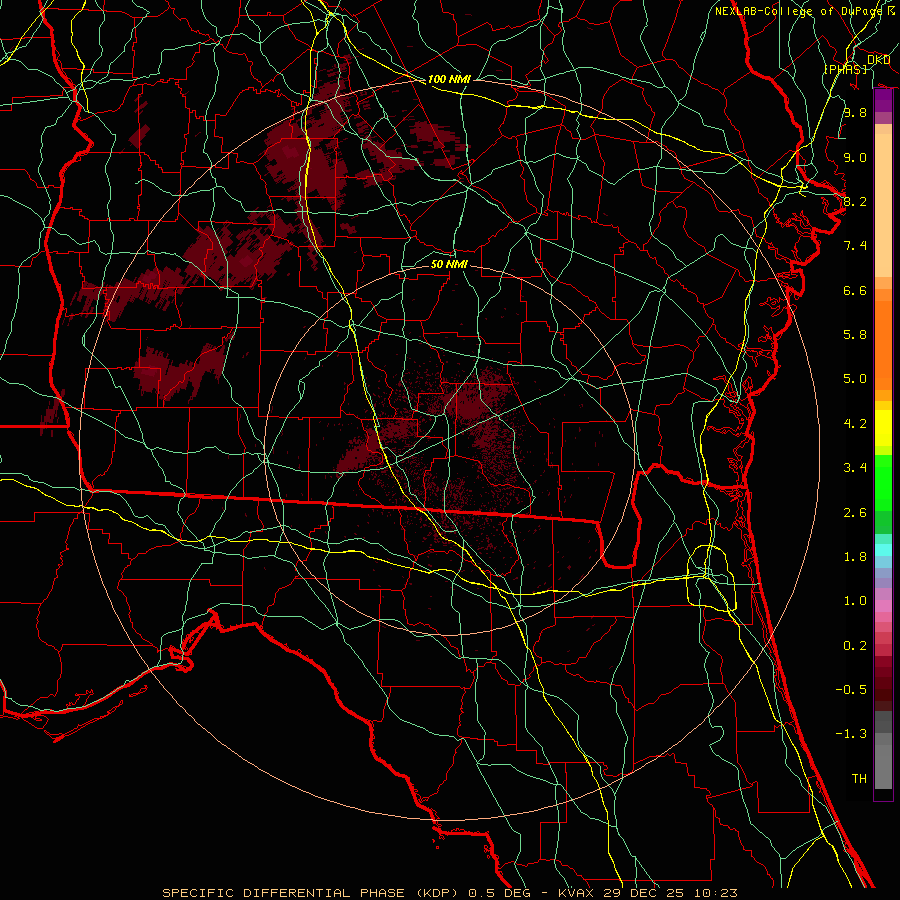Viewport: 900px width, 900px height.
Task: Click the 7.4 scale value
Action: 855,246
